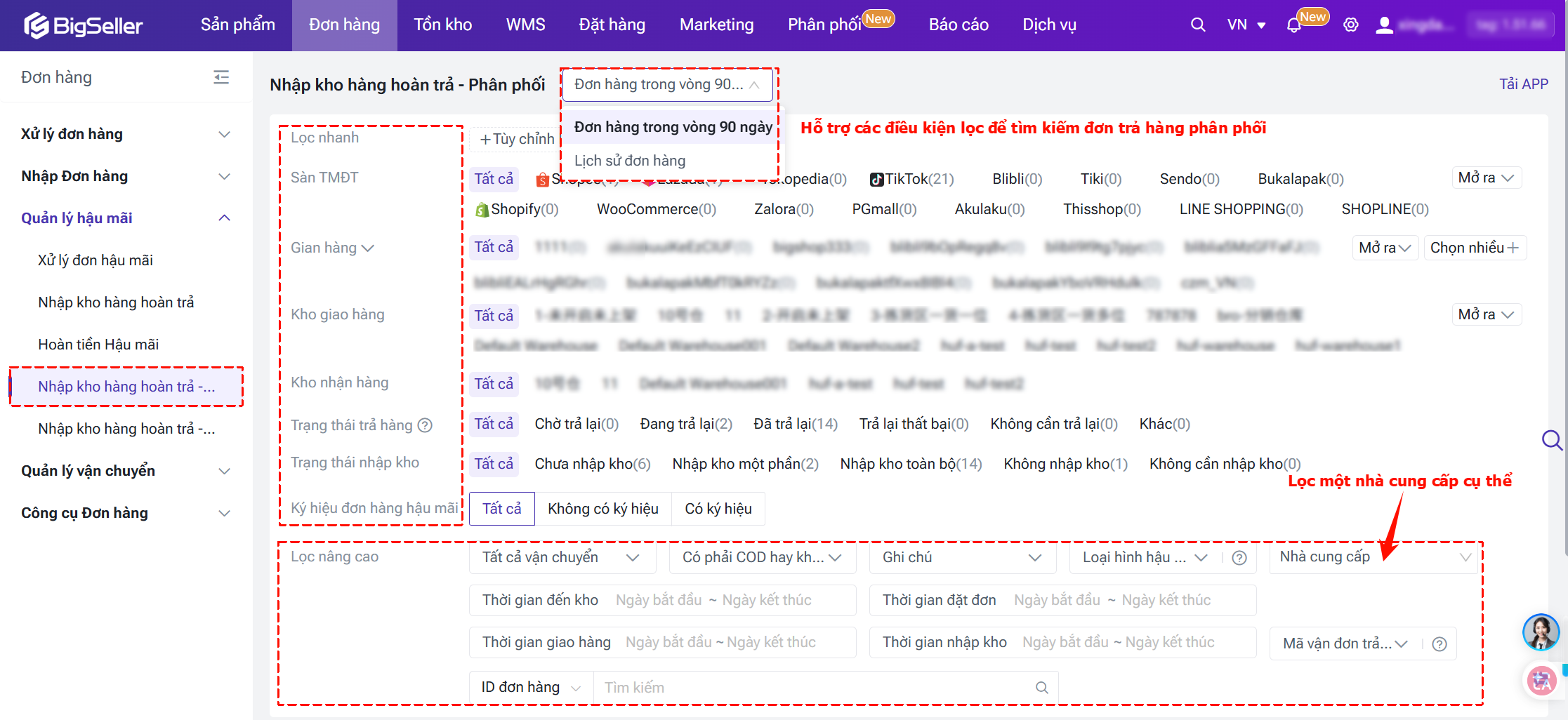The image size is (1568, 720).
Task: Select the Không có ký hiệu option
Action: [x=602, y=509]
